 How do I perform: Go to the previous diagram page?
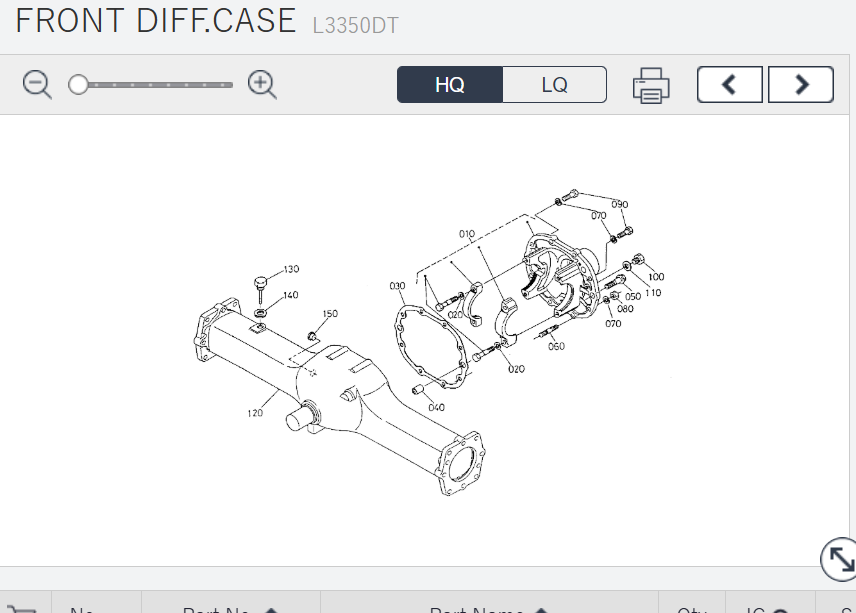point(729,85)
